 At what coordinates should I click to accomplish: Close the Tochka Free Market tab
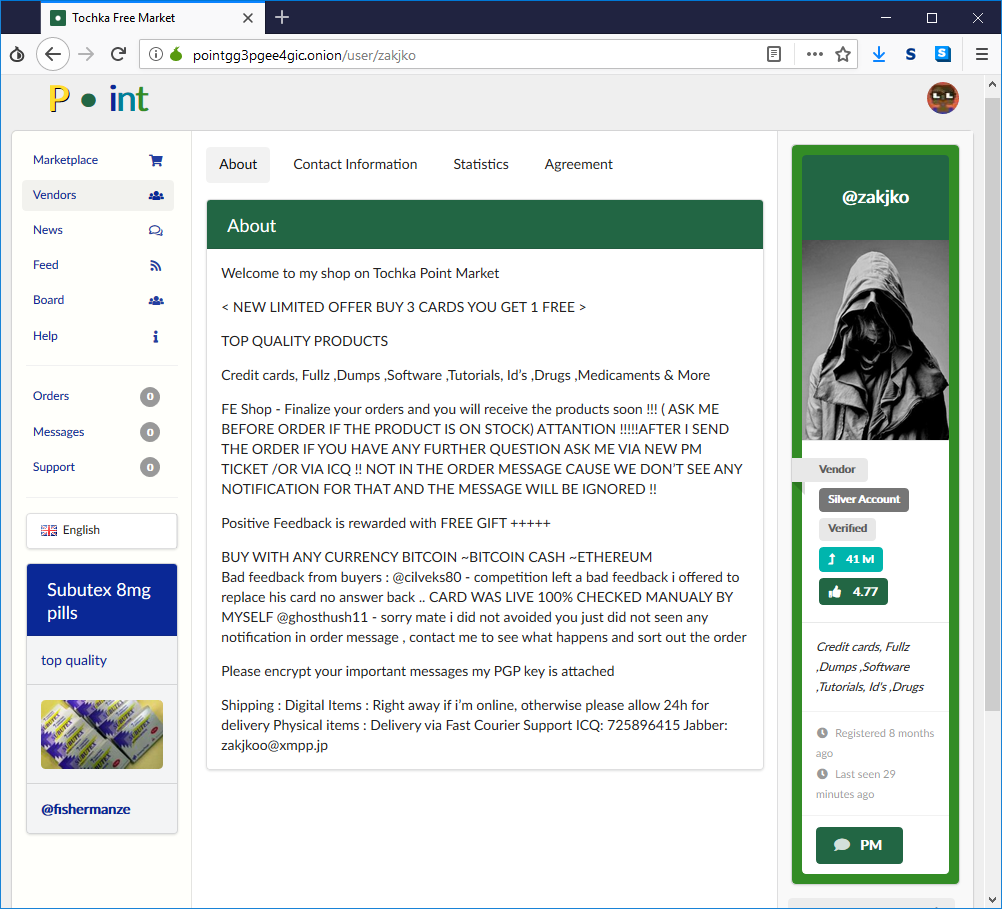pyautogui.click(x=248, y=18)
